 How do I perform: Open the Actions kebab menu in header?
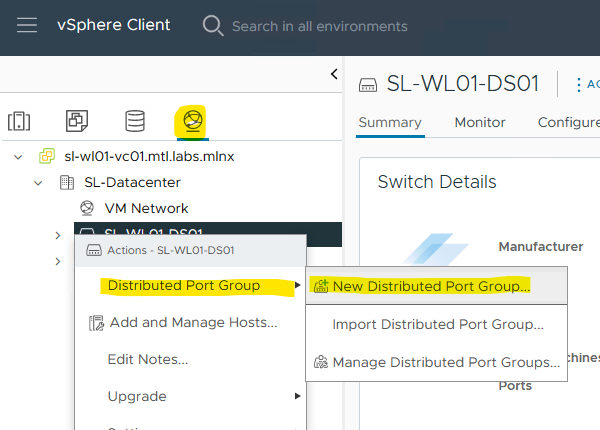pos(579,85)
